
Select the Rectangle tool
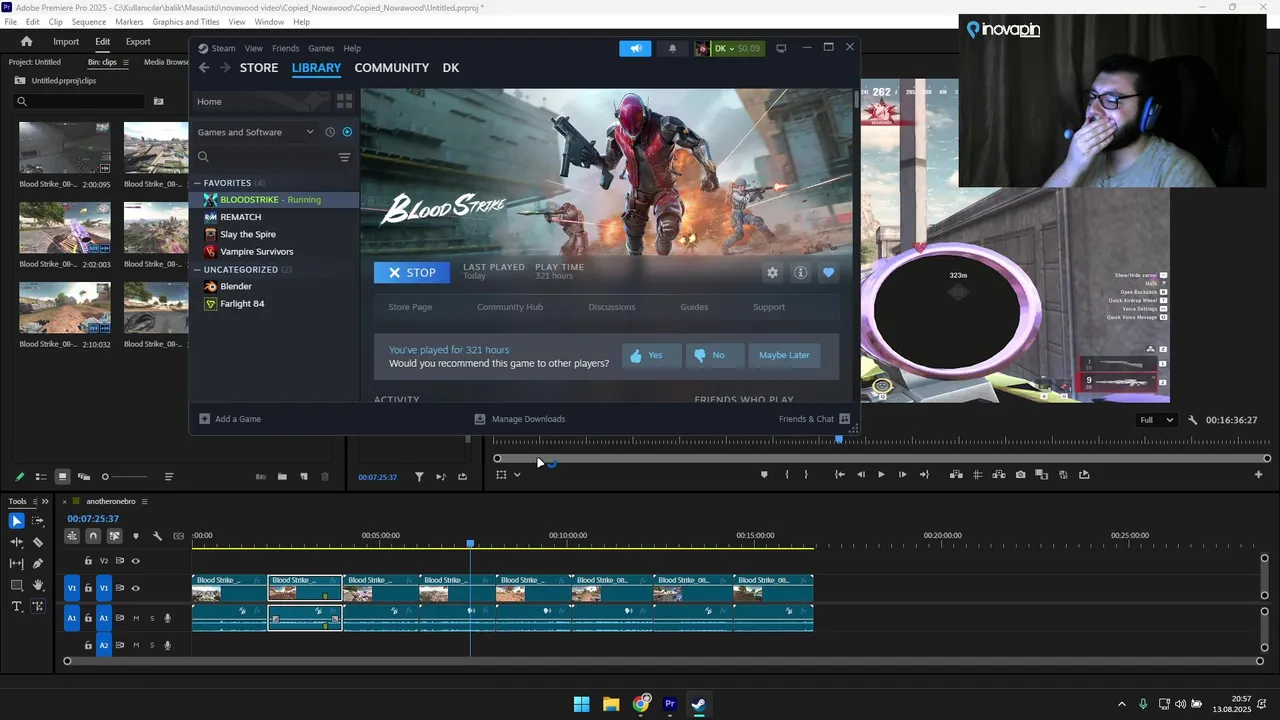16,585
